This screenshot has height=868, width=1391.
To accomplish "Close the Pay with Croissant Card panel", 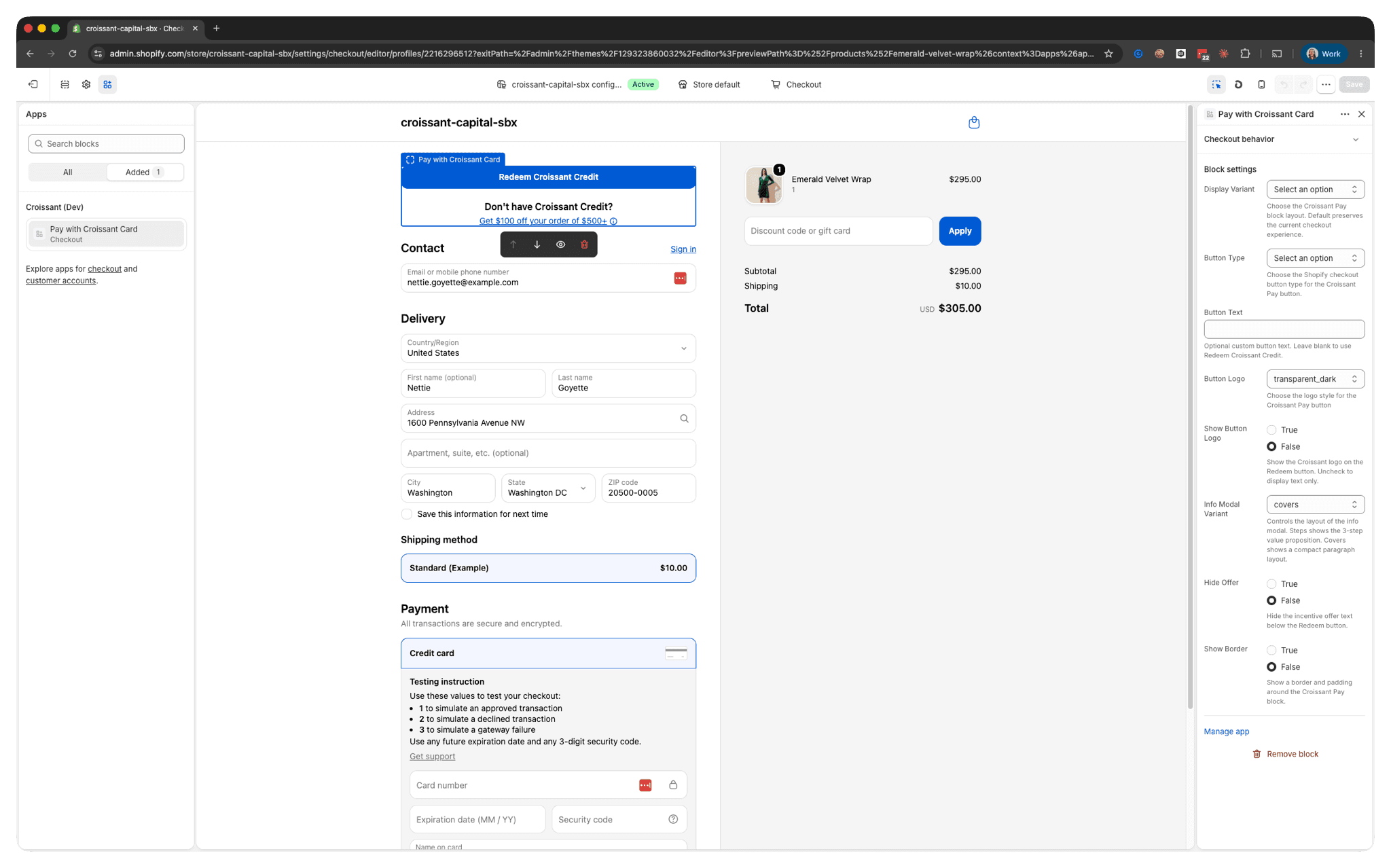I will pos(1361,114).
